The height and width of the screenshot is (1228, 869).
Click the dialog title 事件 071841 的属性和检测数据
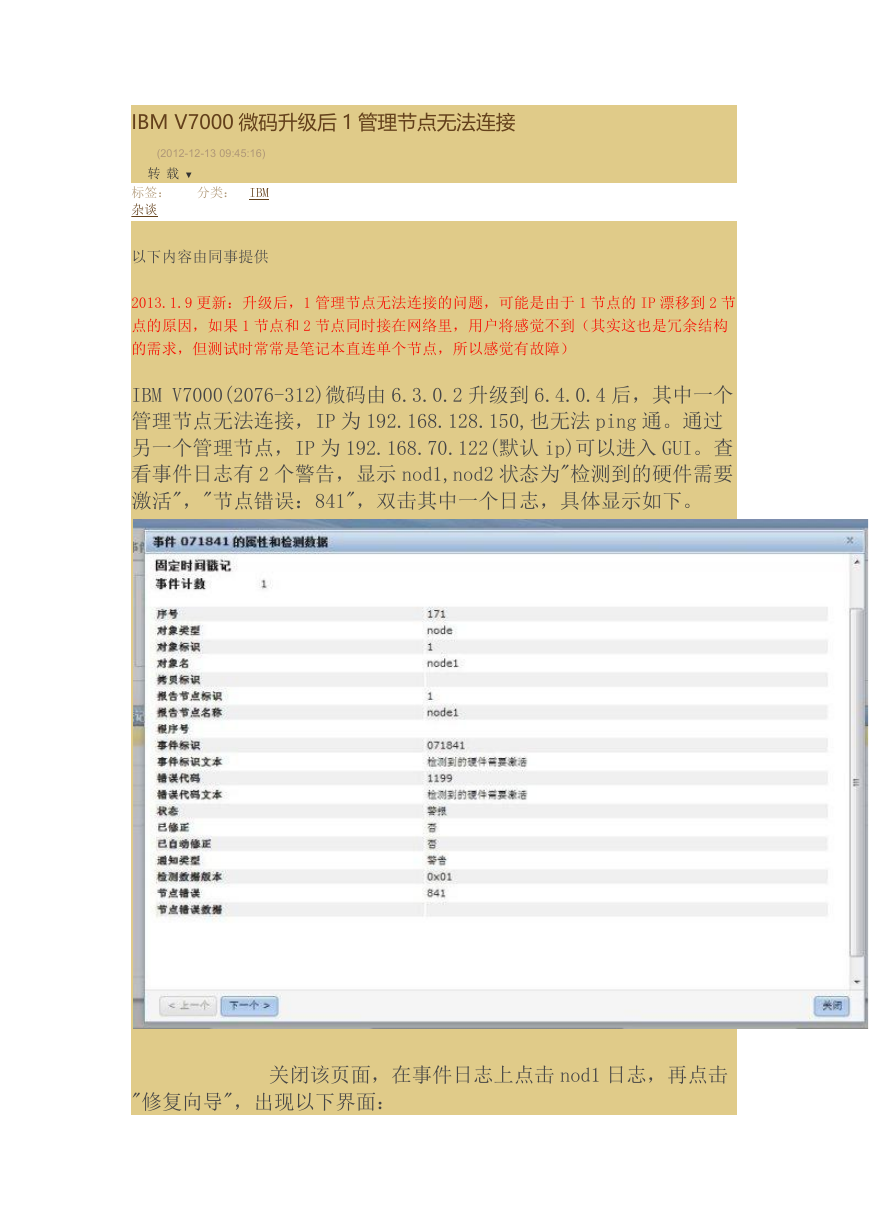click(x=240, y=542)
